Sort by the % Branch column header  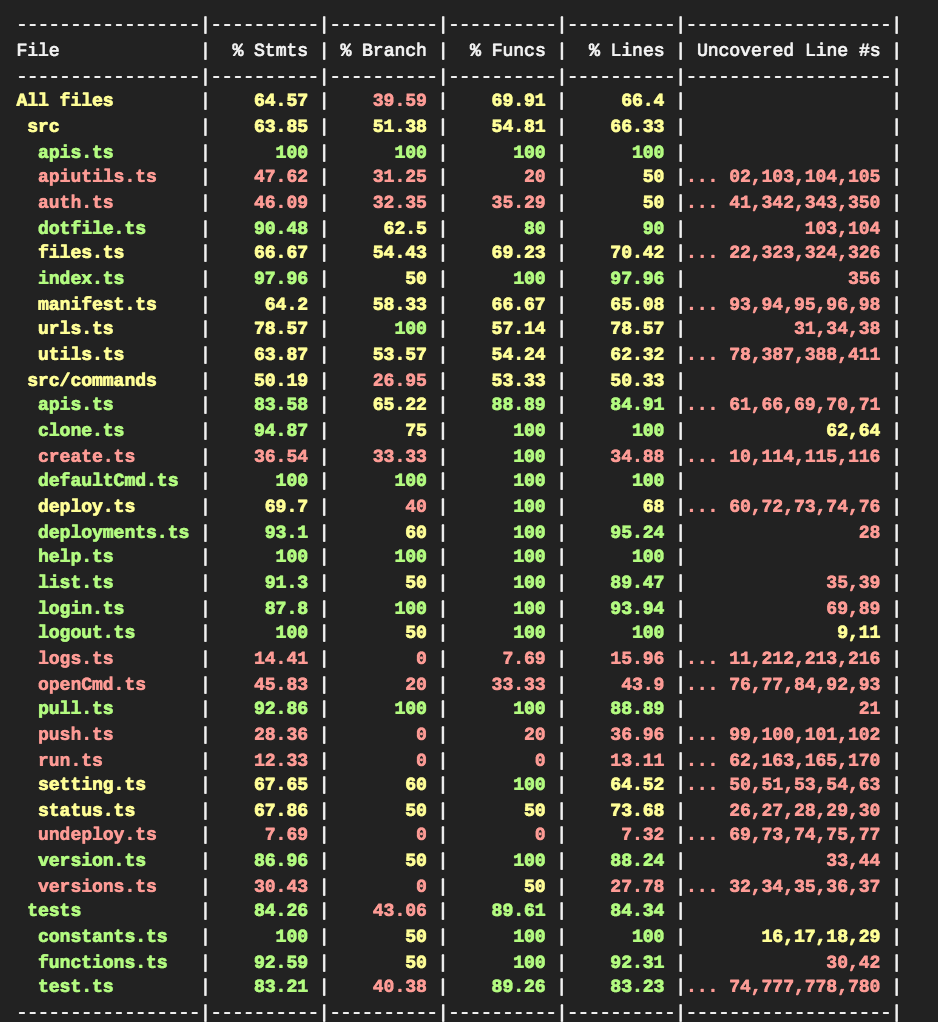384,49
